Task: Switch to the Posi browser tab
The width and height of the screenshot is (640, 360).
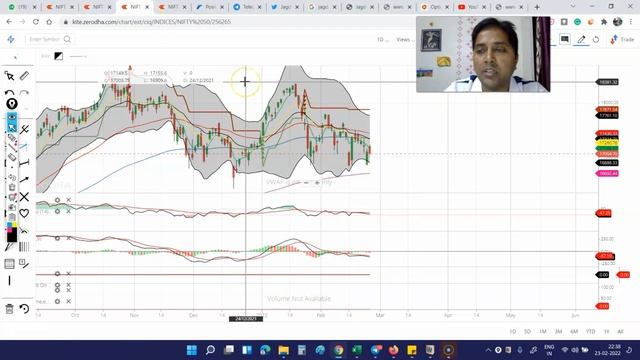Action: pyautogui.click(x=210, y=7)
